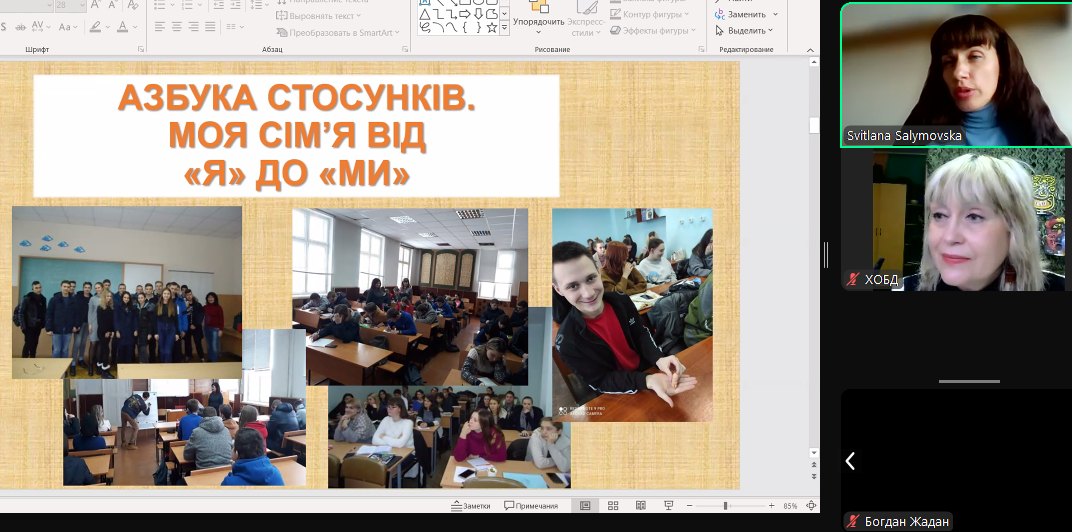
Task: Select the large classroom rows photo
Action: [x=410, y=297]
